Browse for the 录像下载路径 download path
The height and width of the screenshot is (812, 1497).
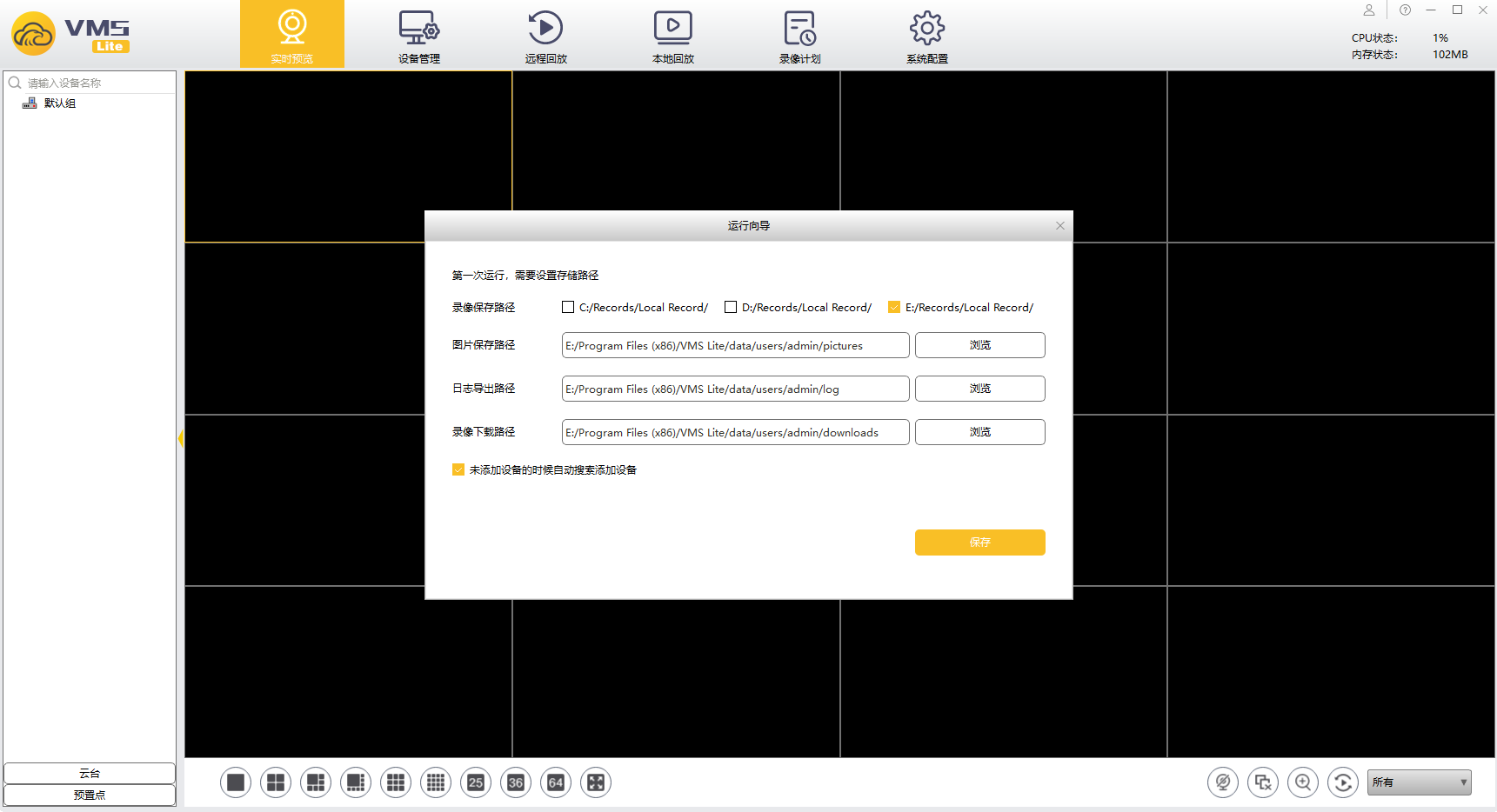[x=980, y=432]
